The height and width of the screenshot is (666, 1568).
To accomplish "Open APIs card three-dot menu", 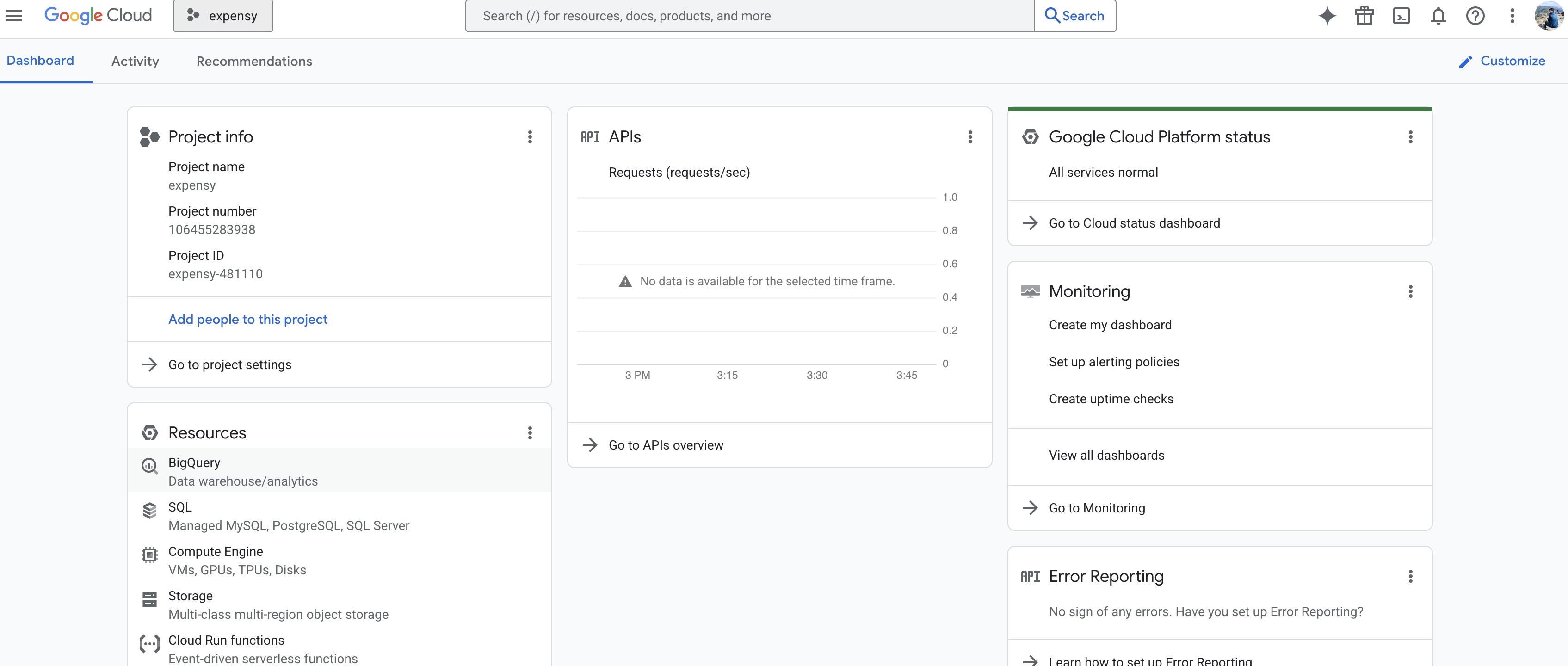I will click(x=969, y=137).
